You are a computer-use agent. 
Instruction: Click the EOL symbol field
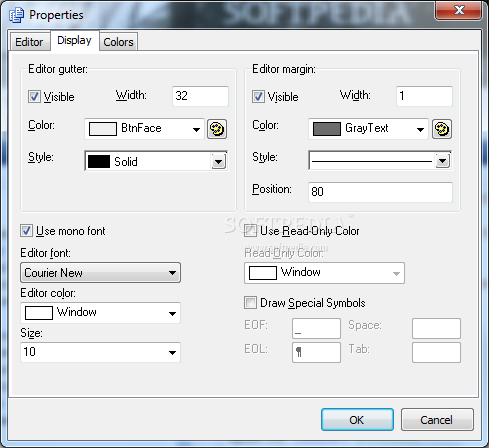pos(316,352)
